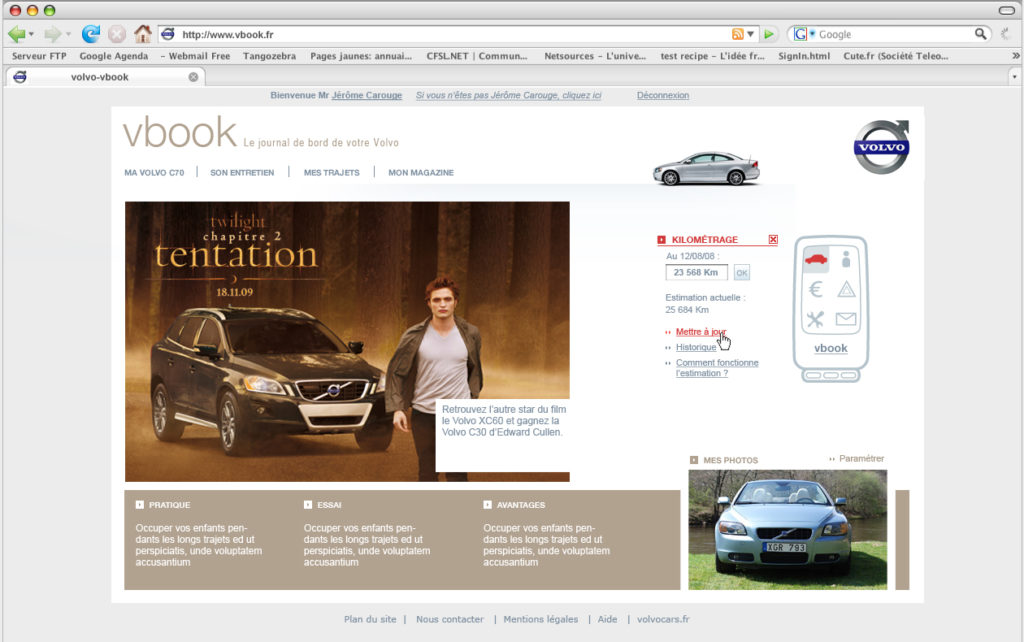Viewport: 1024px width, 642px height.
Task: Open the Google Agenda bookmark
Action: tap(114, 56)
